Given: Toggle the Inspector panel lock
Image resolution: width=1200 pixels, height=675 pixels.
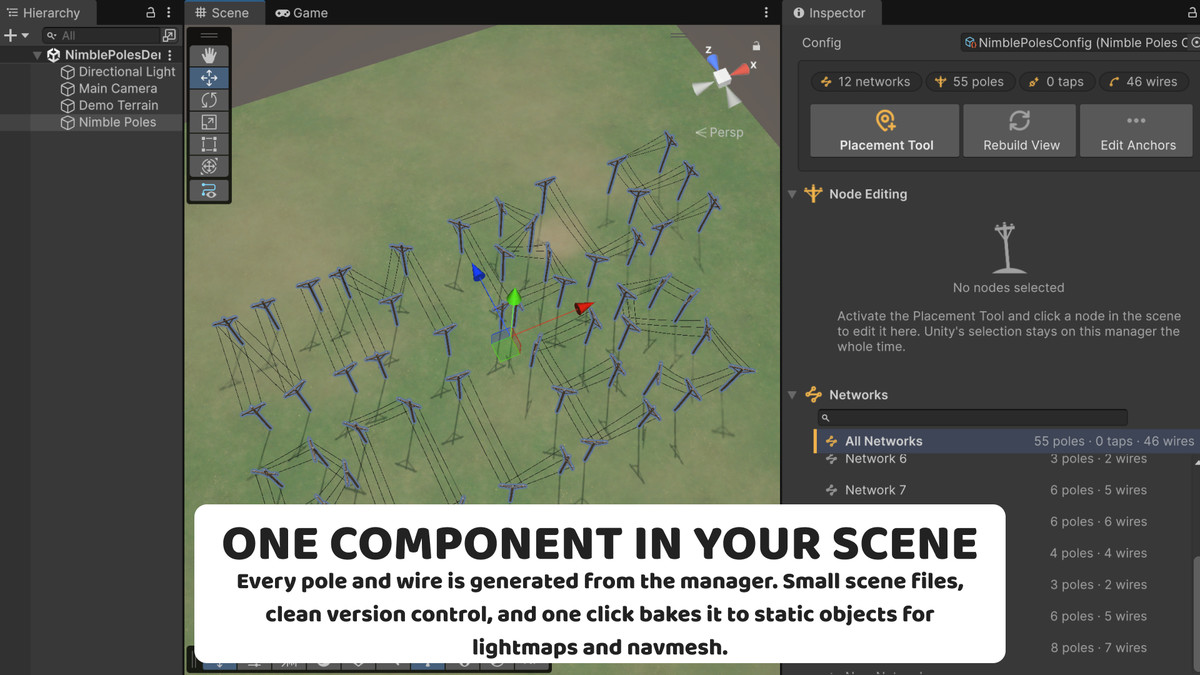Looking at the screenshot, I should [x=1190, y=13].
